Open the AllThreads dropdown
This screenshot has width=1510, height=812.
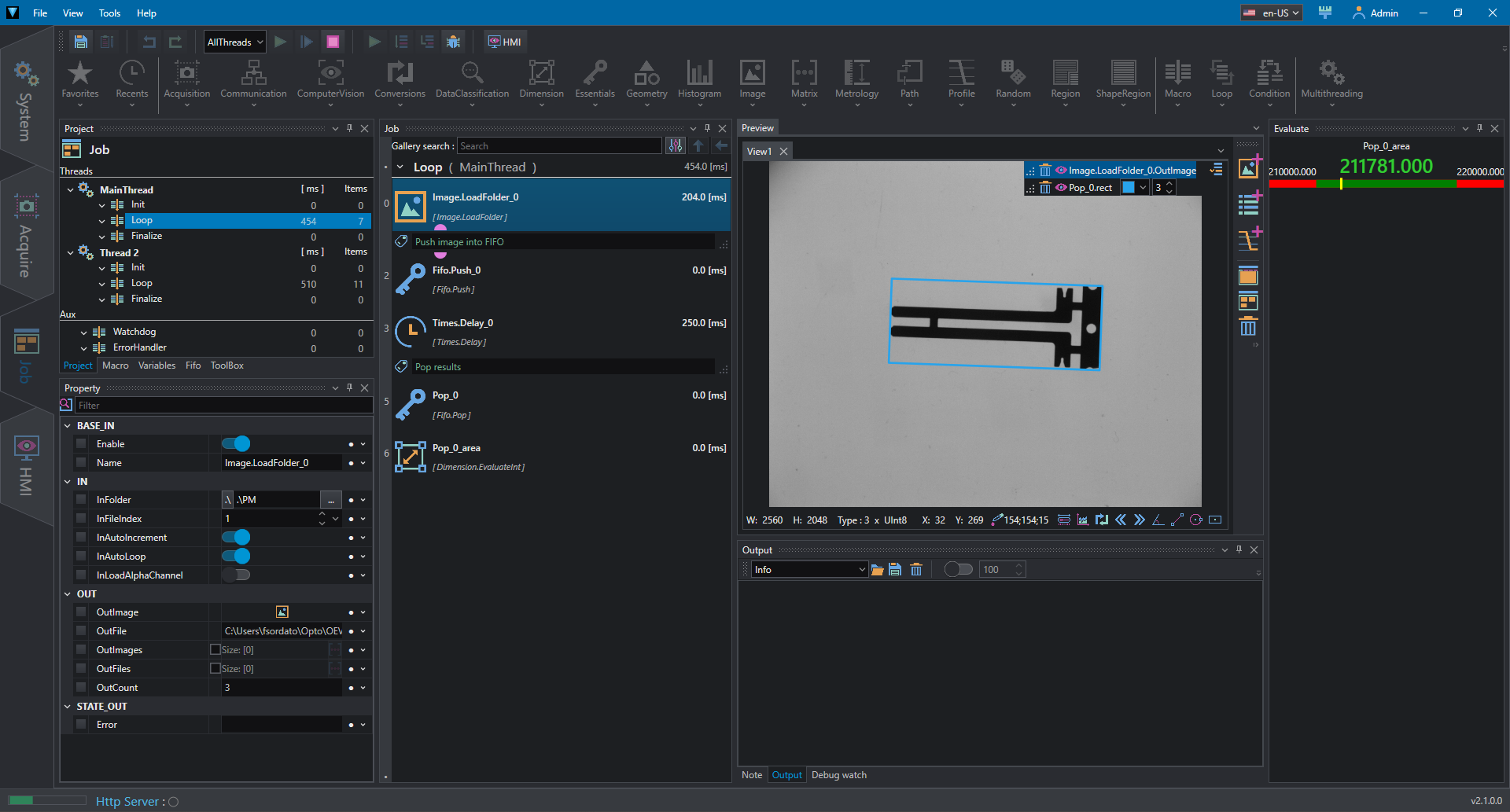pyautogui.click(x=234, y=42)
